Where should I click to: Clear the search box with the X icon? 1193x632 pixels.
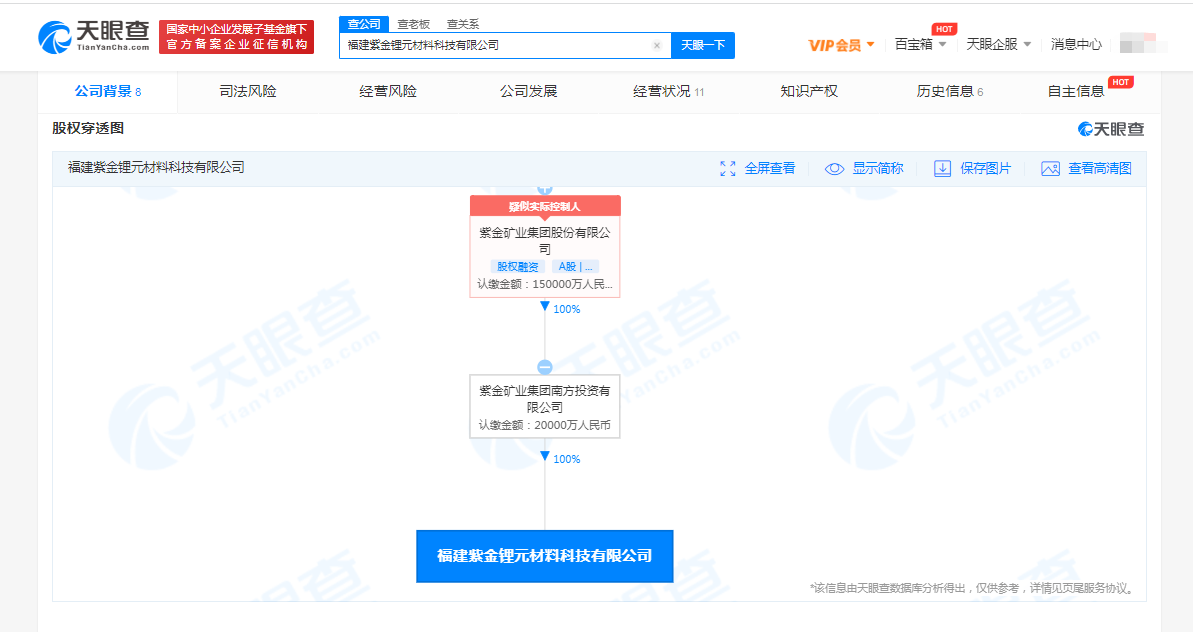coord(657,46)
